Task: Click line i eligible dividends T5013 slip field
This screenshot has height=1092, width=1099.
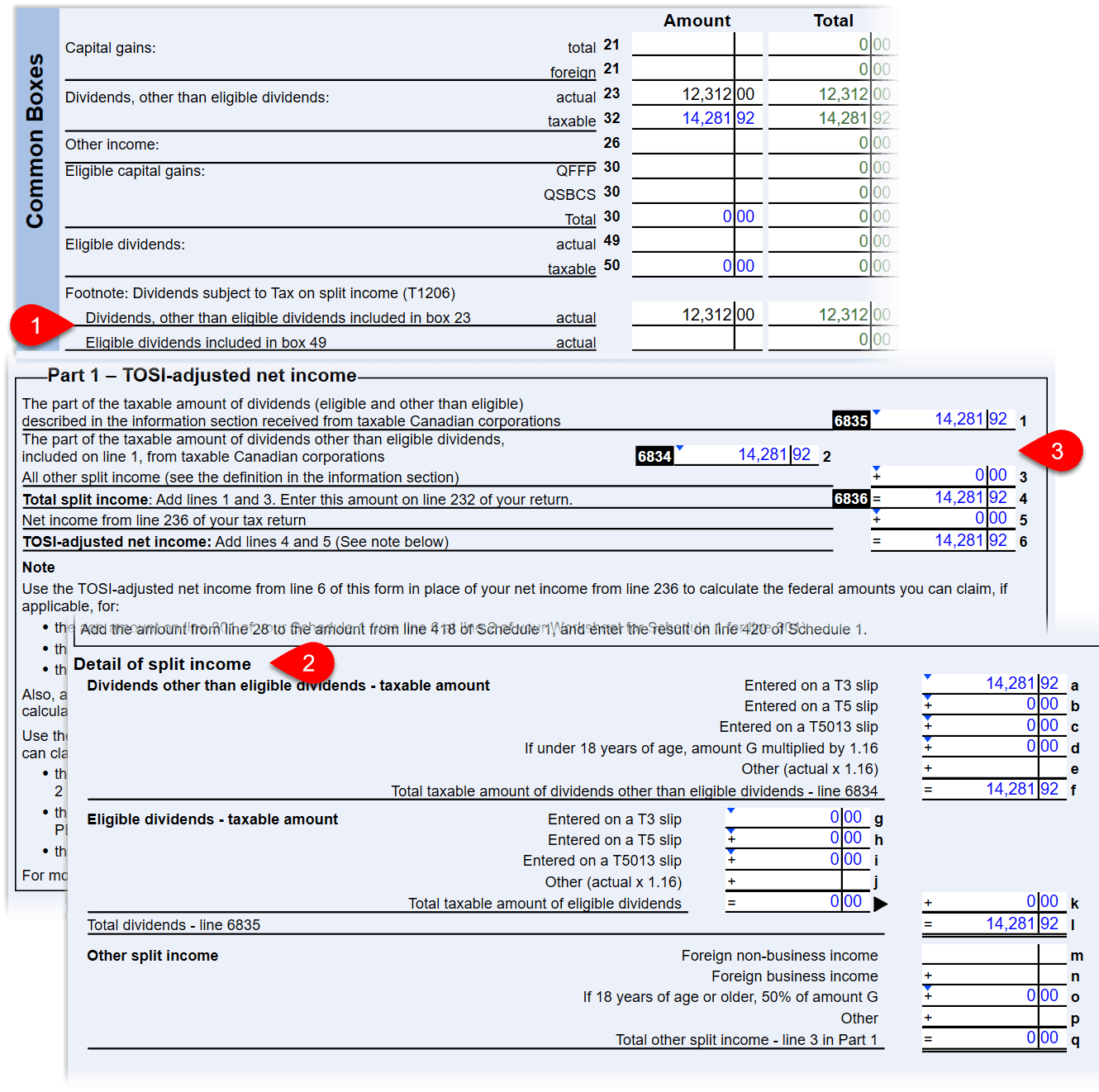Action: (798, 860)
